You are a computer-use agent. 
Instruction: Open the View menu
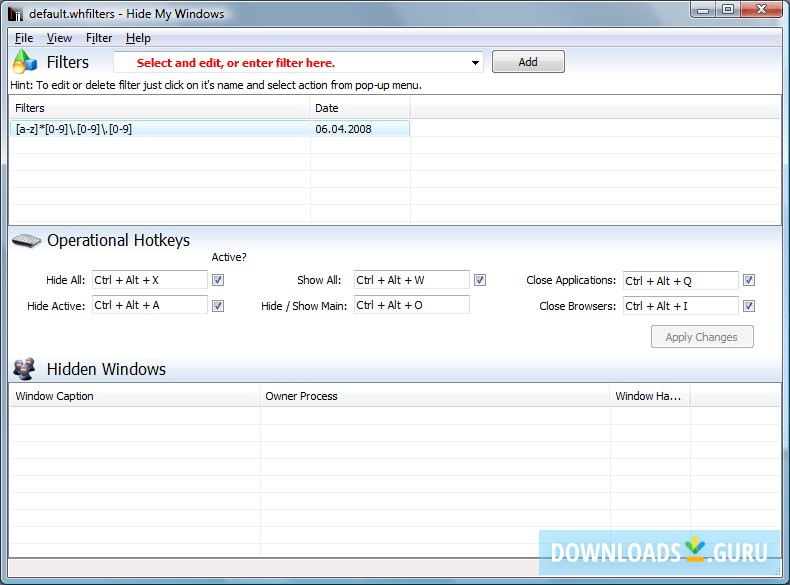(59, 38)
